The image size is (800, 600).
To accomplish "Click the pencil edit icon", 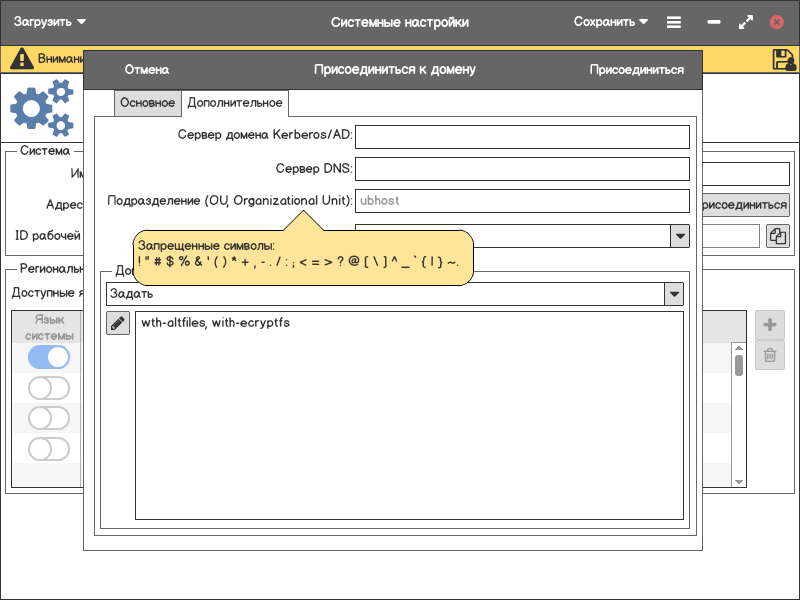I will pyautogui.click(x=118, y=323).
